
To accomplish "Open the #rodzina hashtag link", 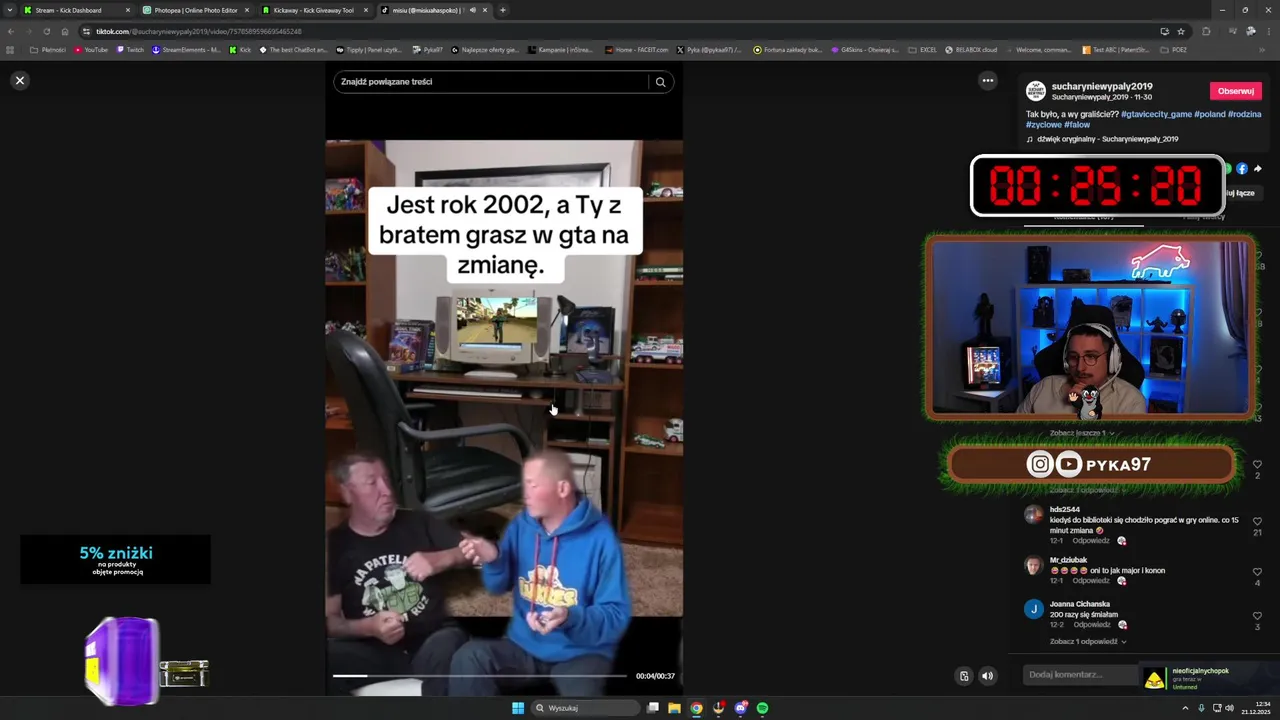I will pyautogui.click(x=1244, y=114).
